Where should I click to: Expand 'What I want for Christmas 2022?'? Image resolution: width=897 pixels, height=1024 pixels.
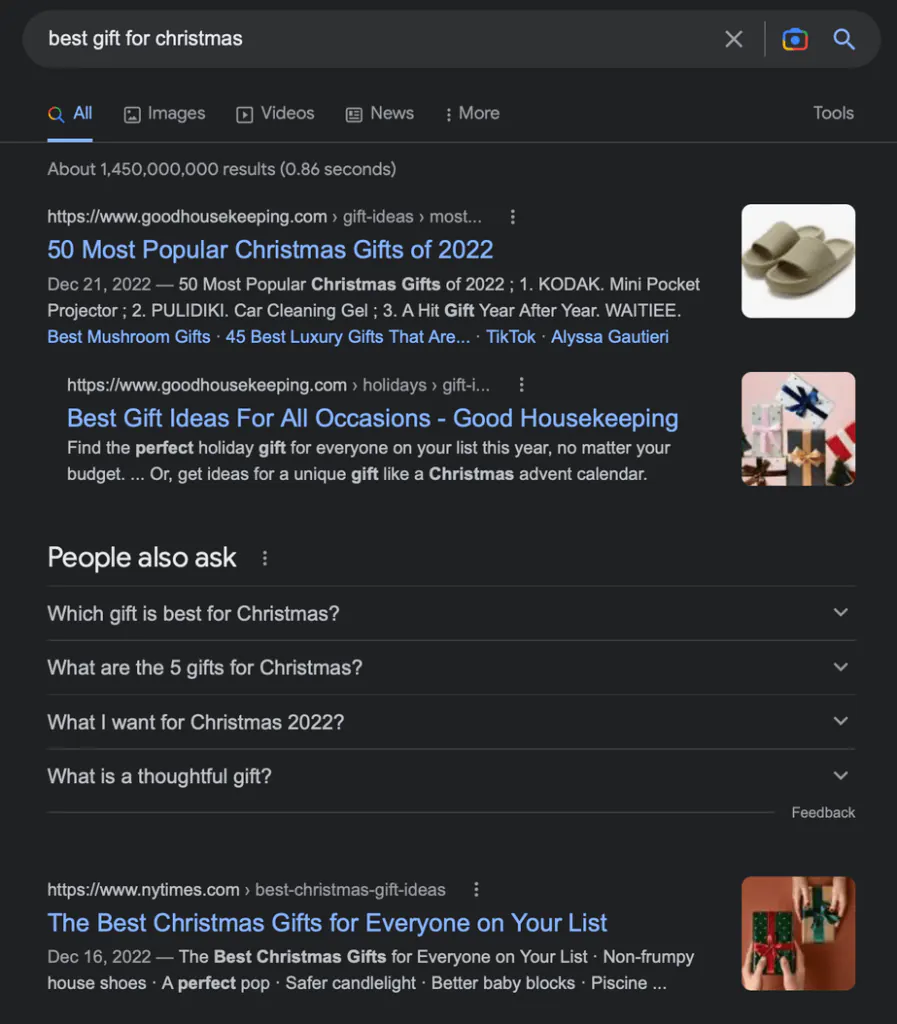pyautogui.click(x=451, y=722)
